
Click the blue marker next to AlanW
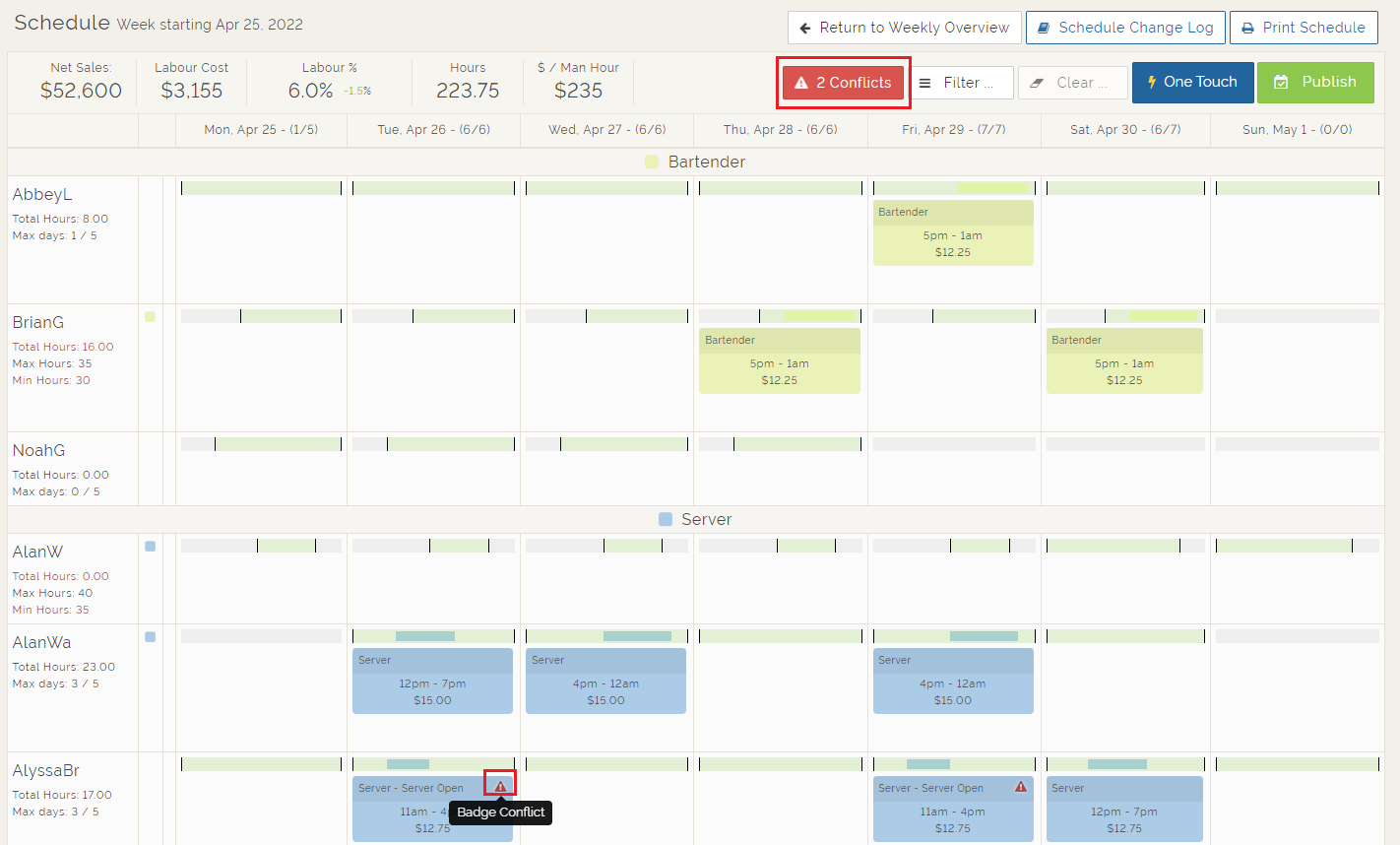151,547
